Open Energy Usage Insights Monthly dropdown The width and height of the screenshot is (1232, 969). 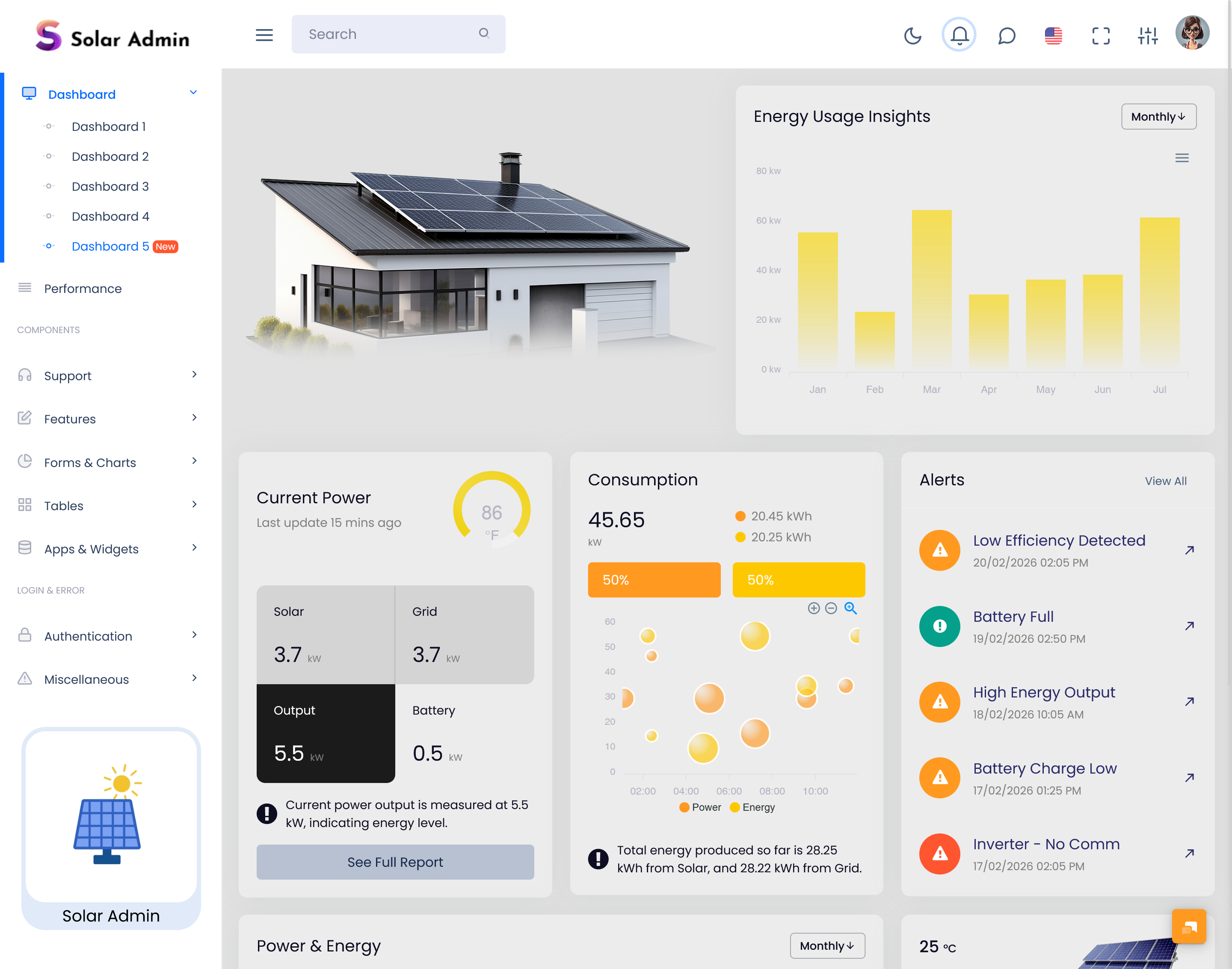point(1158,117)
